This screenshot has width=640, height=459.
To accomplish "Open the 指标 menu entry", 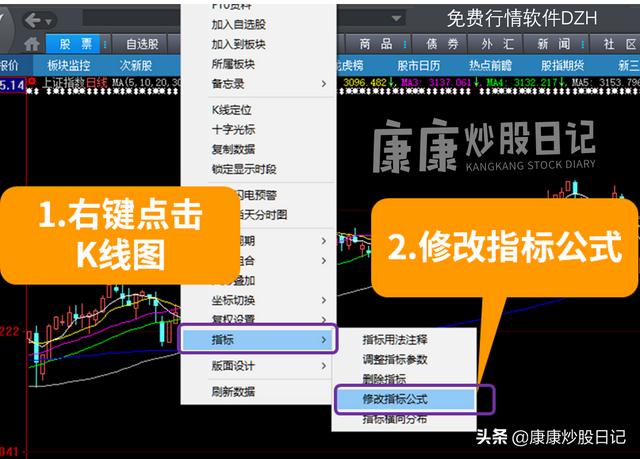I will [x=258, y=339].
